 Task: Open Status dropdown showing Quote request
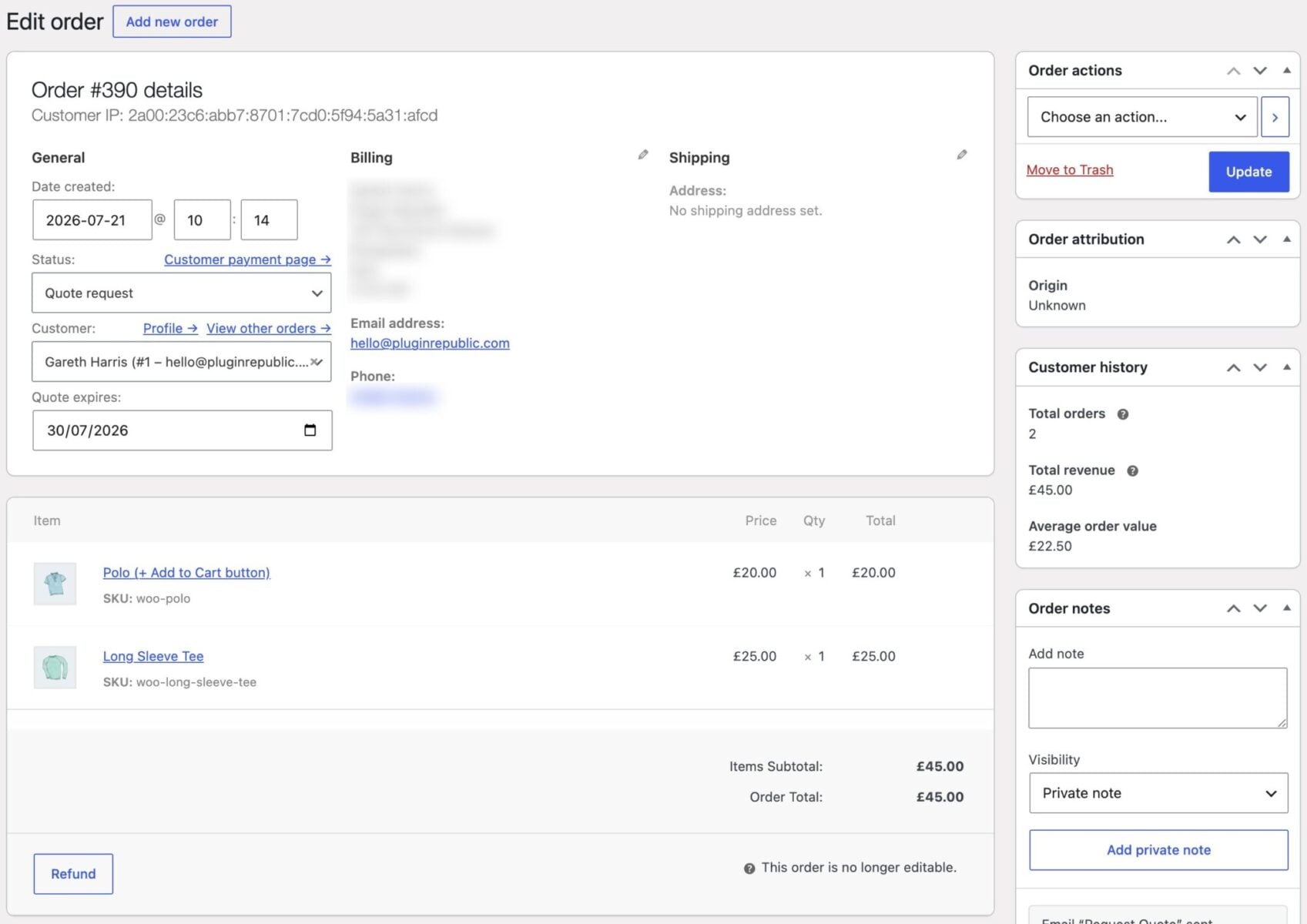tap(182, 293)
